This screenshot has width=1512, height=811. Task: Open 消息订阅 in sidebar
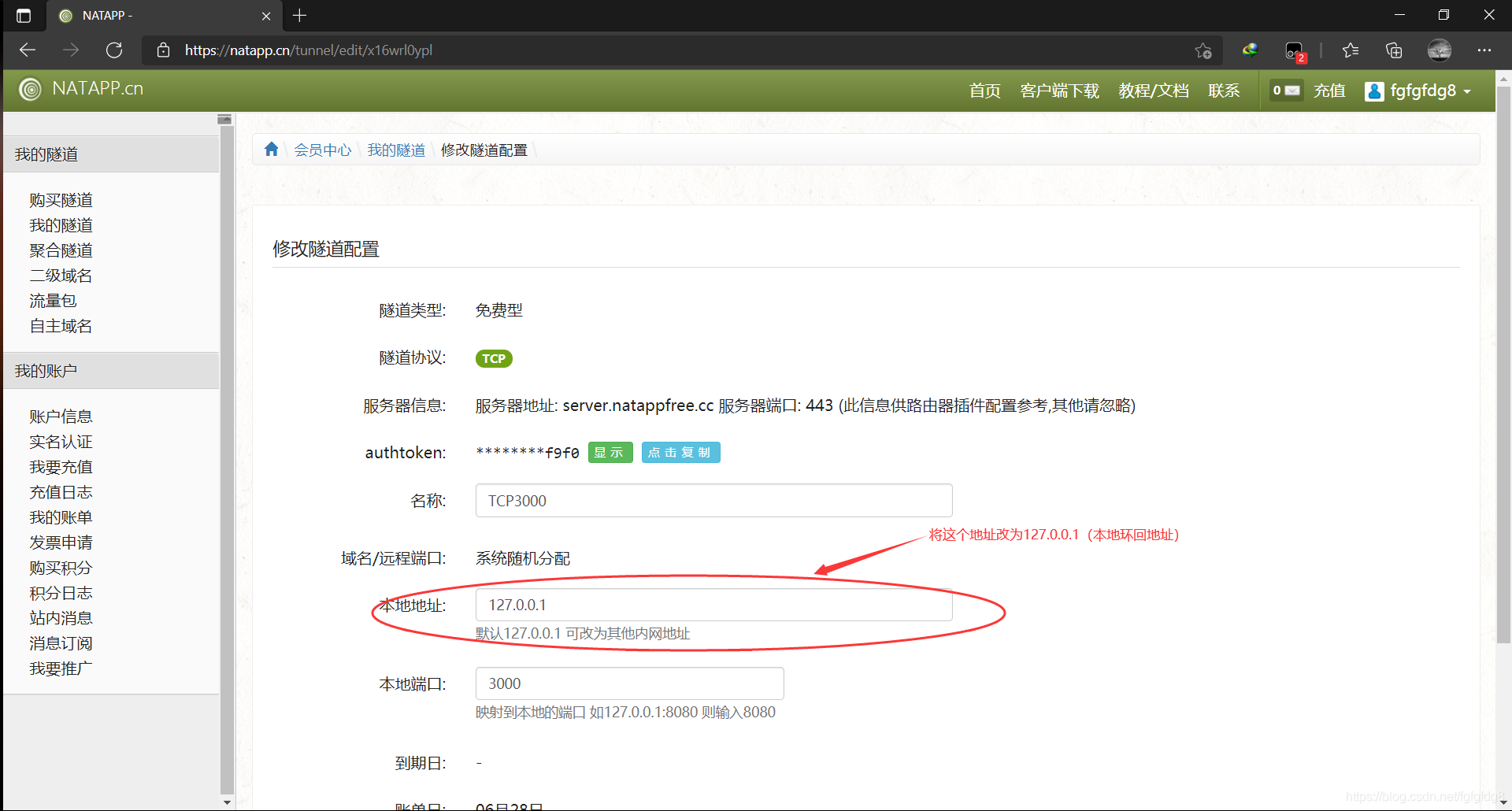click(61, 643)
